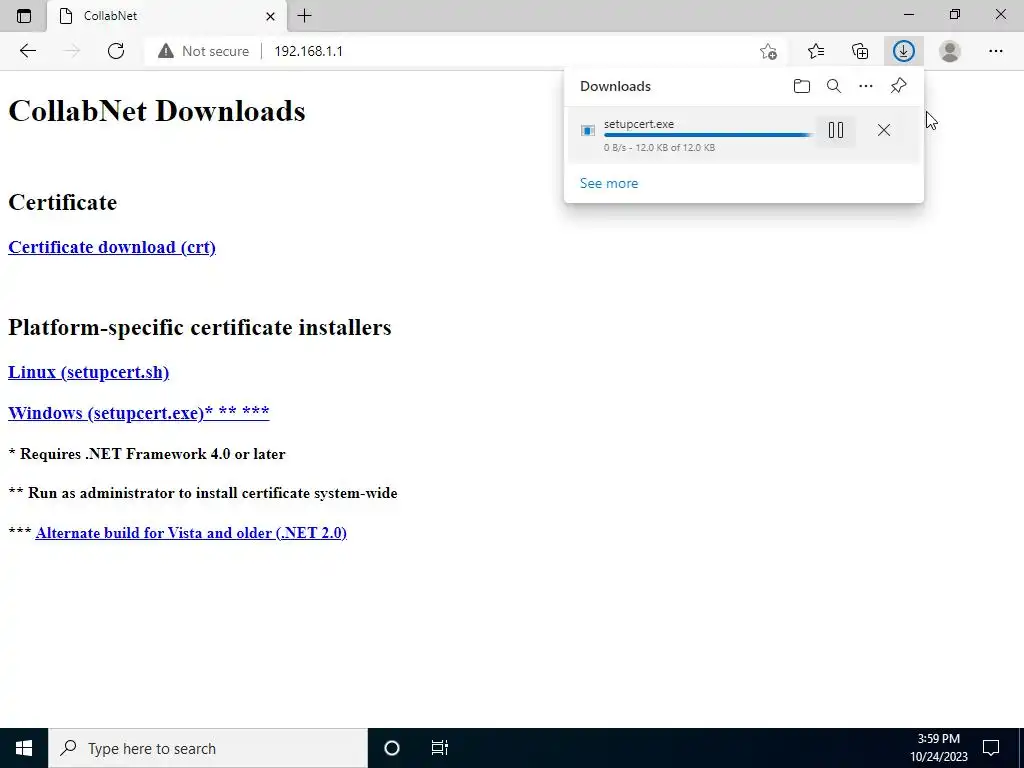Open Alternate build for Vista link

tap(191, 533)
